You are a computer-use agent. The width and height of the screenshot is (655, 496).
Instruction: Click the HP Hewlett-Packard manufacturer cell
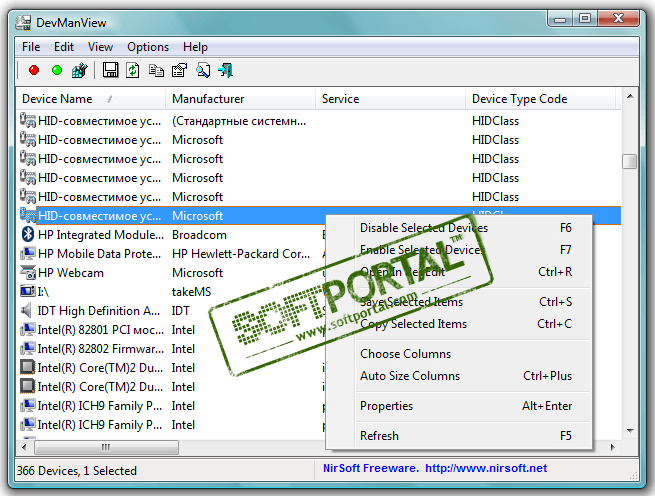[241, 254]
